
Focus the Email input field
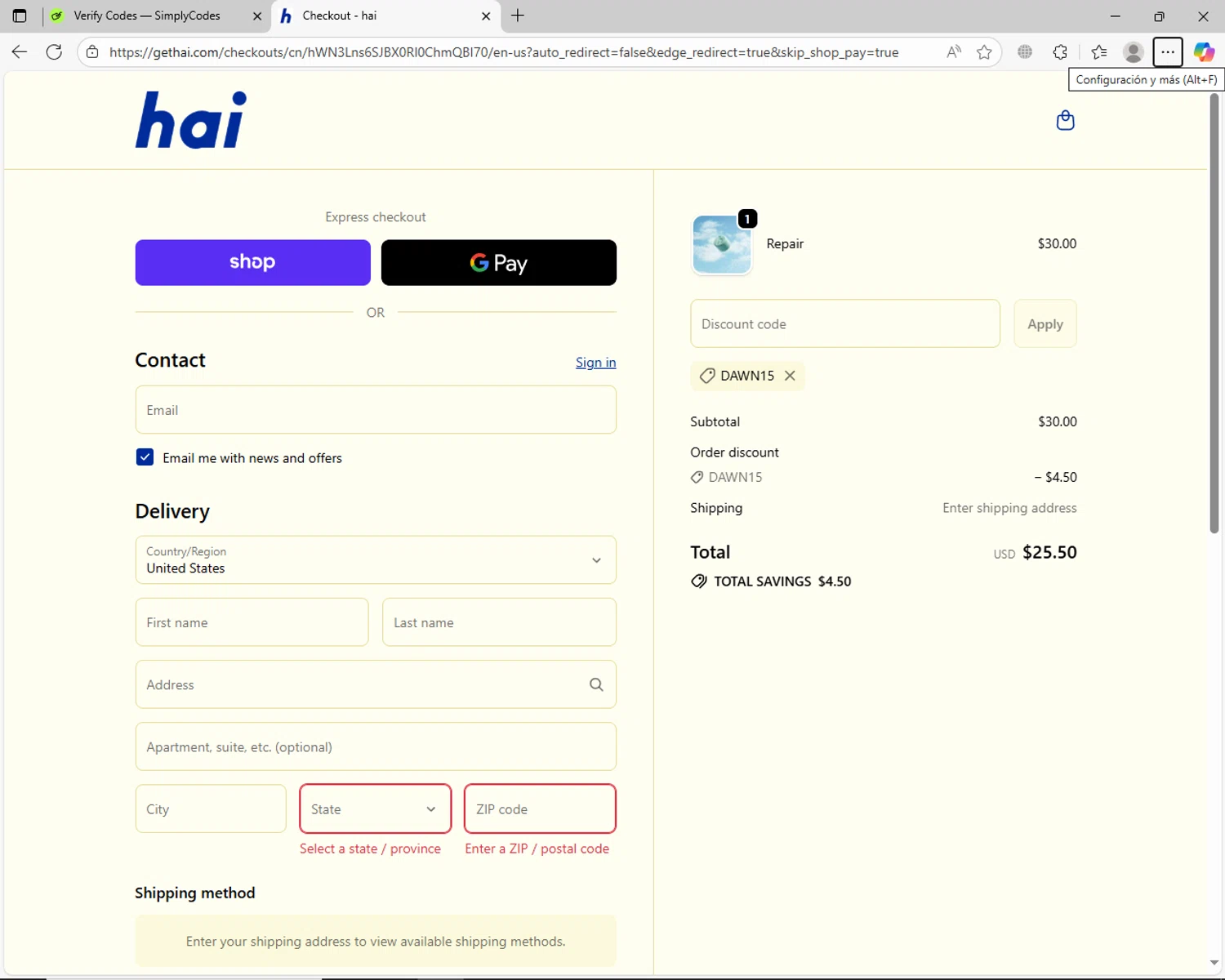[x=376, y=410]
